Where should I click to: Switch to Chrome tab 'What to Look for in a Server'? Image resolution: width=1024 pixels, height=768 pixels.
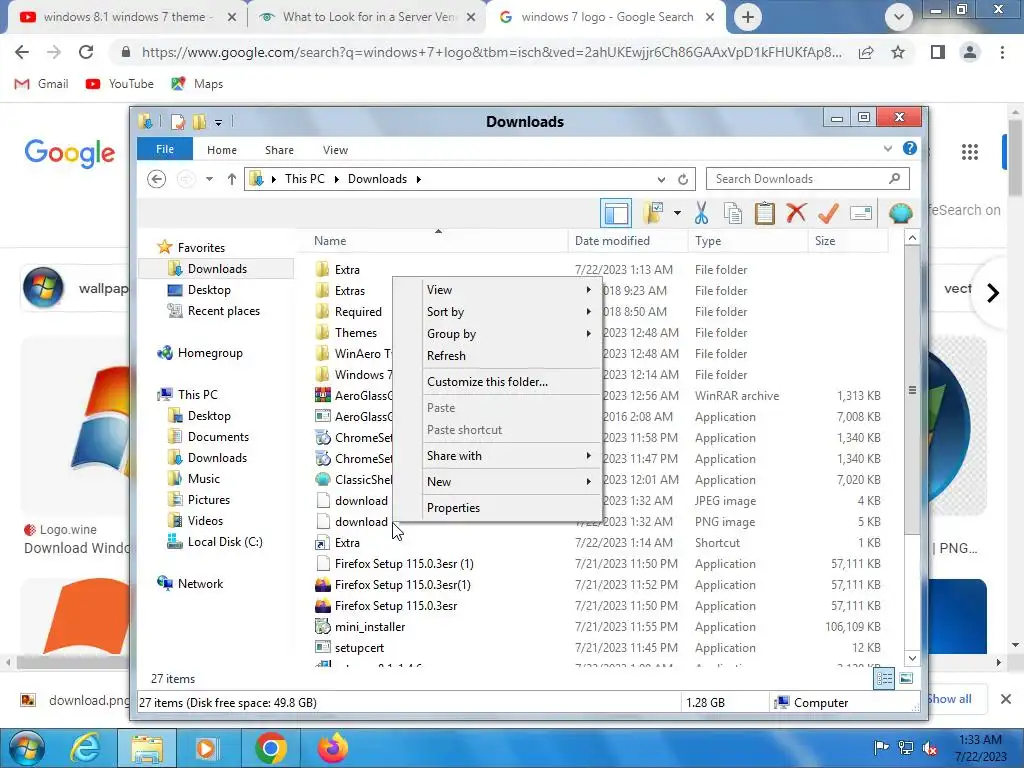366,17
